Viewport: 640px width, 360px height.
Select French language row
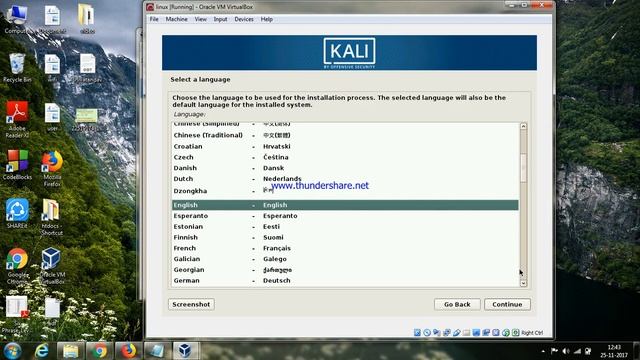click(x=345, y=248)
